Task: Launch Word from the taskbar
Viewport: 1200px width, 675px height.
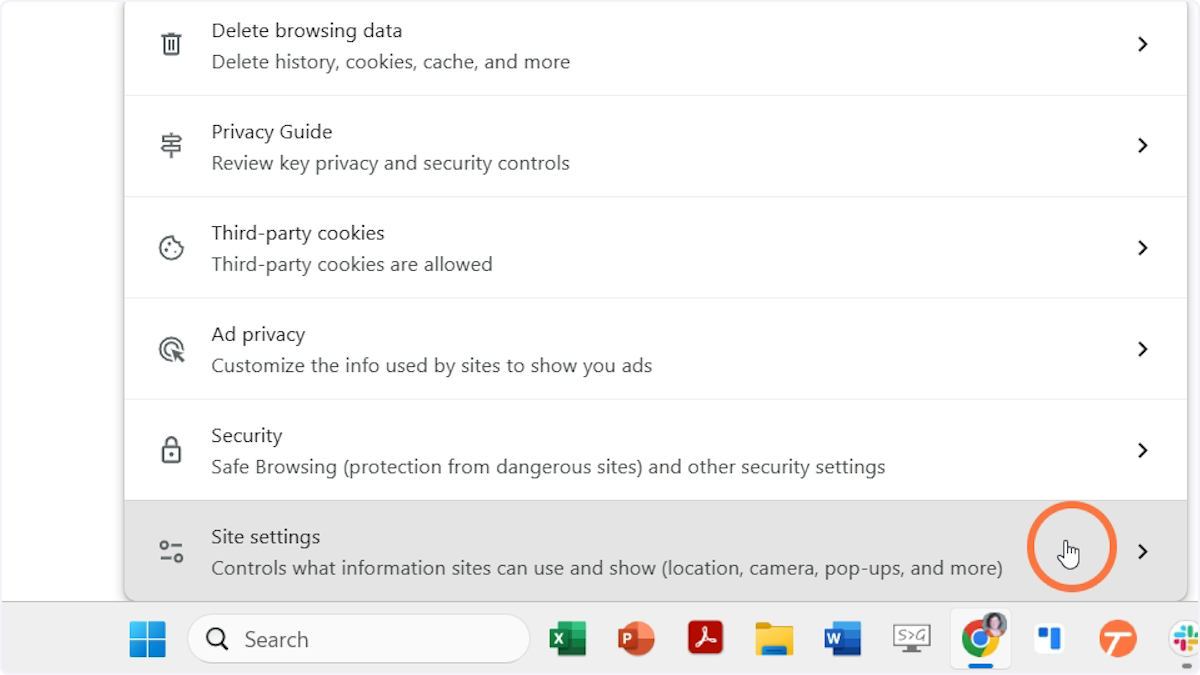Action: tap(842, 639)
